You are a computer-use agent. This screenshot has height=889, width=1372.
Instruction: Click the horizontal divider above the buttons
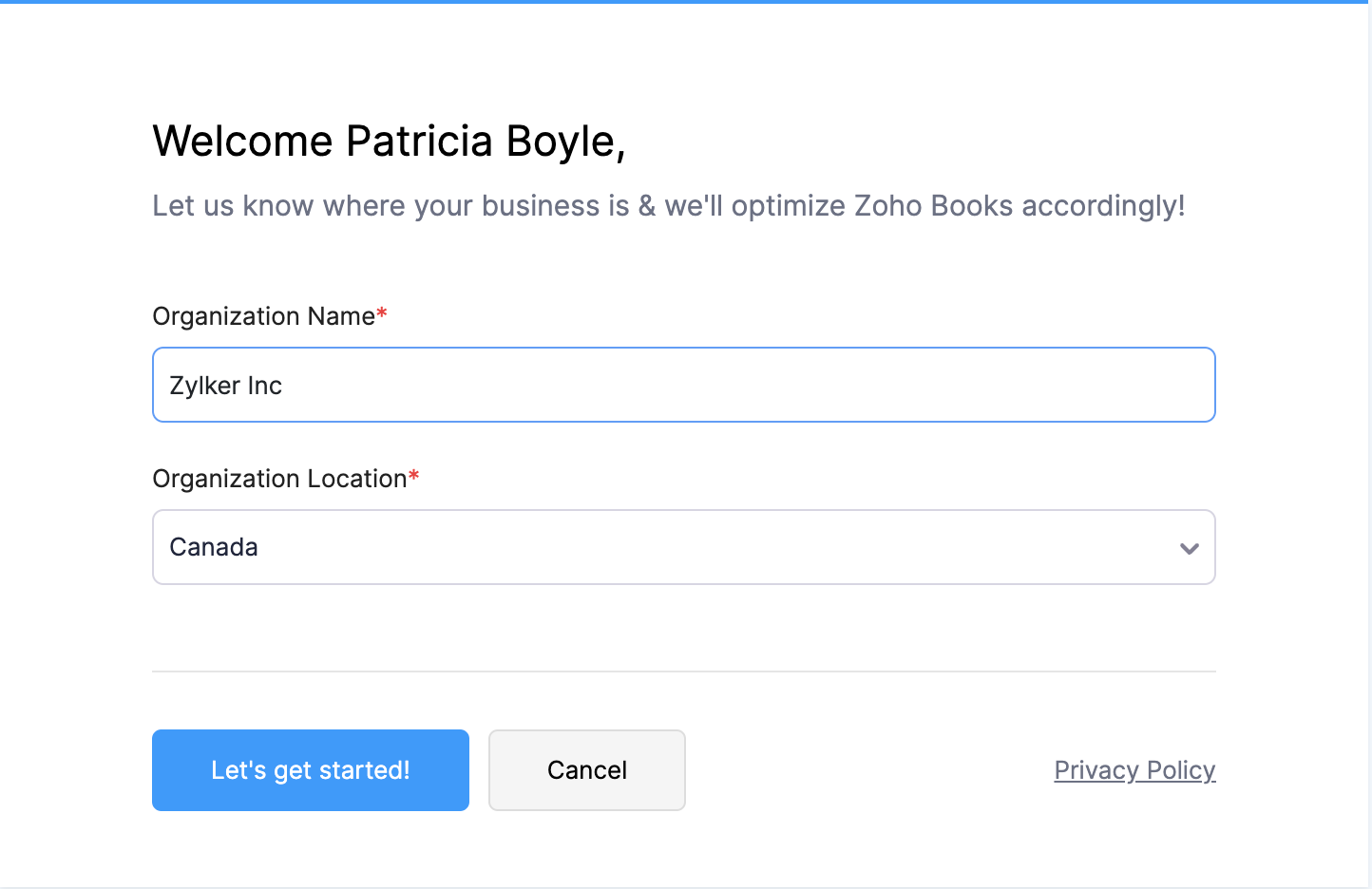point(683,671)
